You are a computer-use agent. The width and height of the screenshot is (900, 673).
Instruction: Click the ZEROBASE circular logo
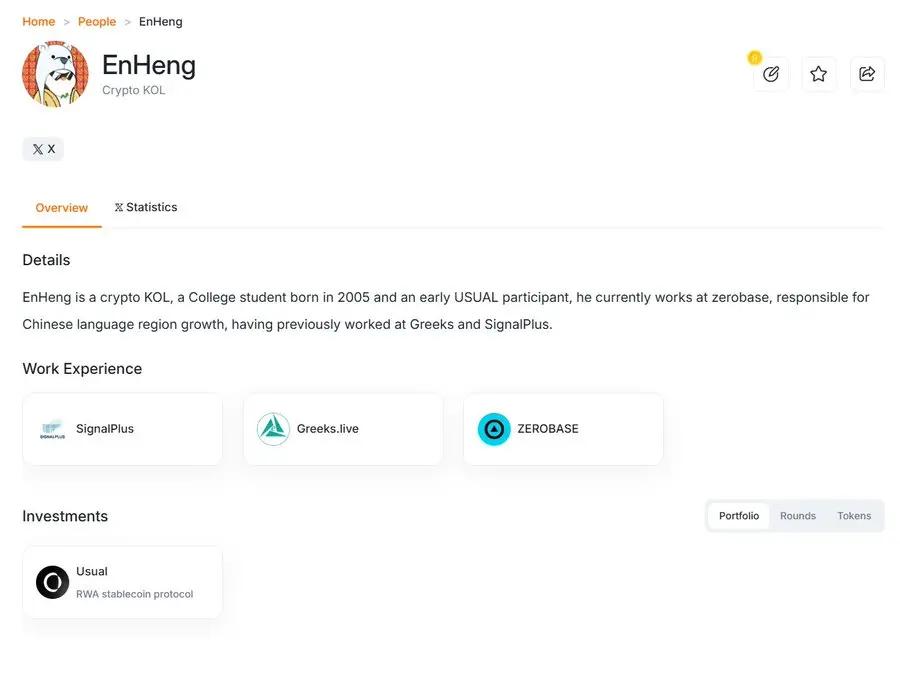click(x=494, y=429)
